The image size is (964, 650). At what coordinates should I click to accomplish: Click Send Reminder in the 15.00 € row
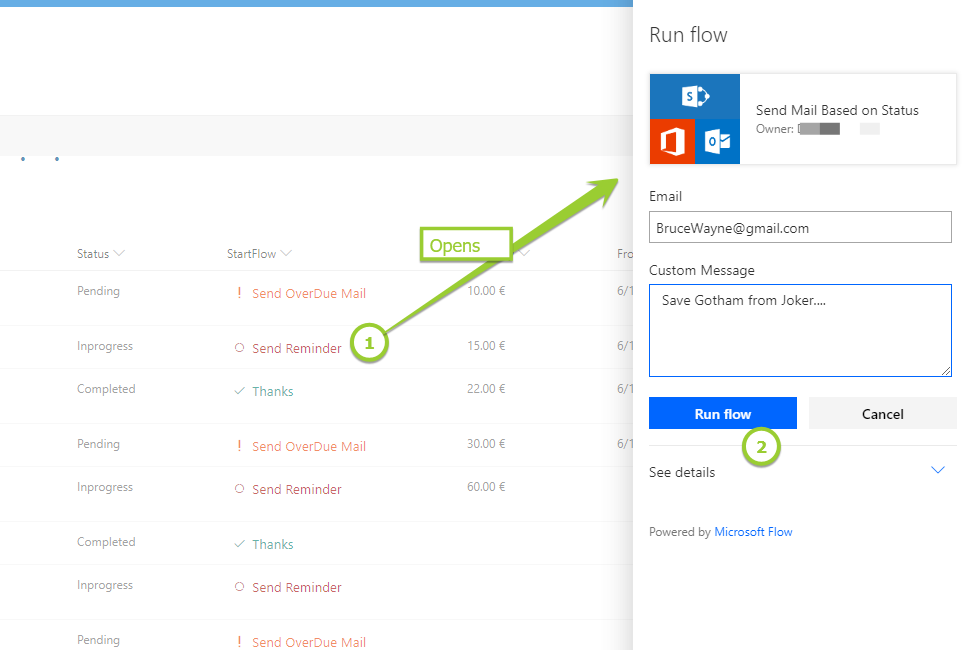[297, 349]
